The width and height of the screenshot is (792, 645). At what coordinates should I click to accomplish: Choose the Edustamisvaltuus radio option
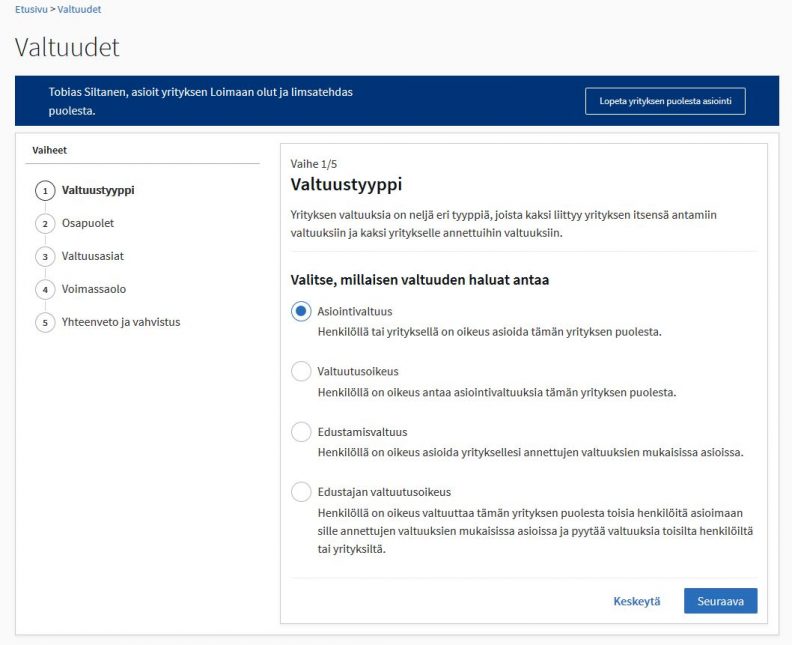pos(301,432)
